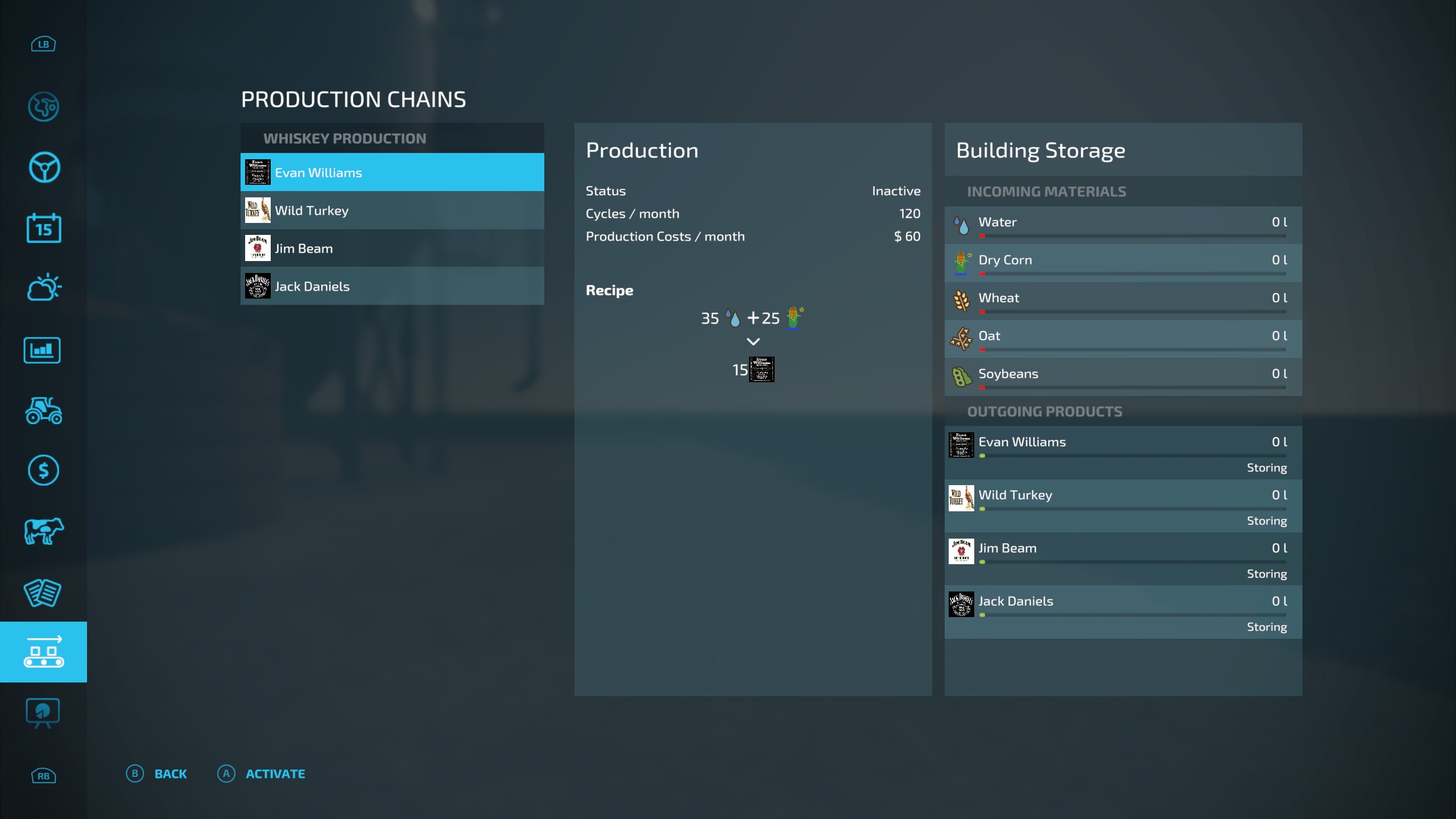Toggle Storing mode for Wild Turkey output
1456x819 pixels.
click(1266, 521)
